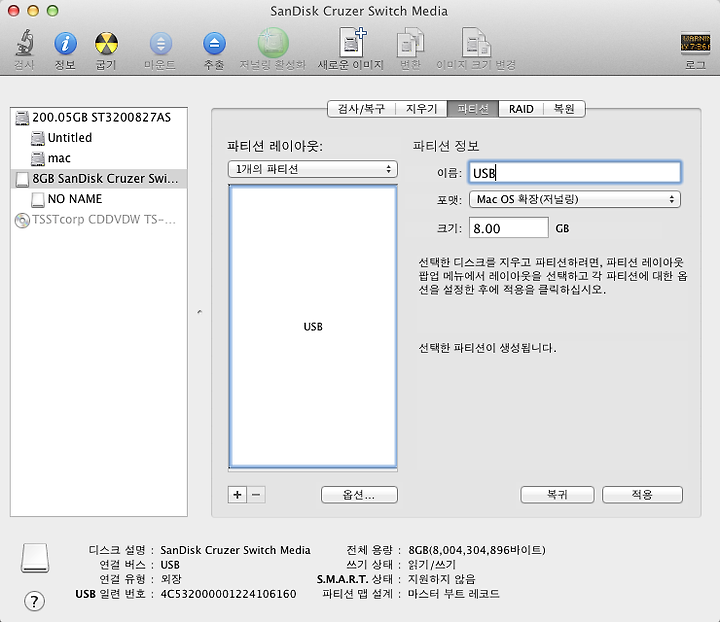720x622 pixels.
Task: Select 200.05GB ST3200827AS disk in sidebar
Action: (99, 118)
